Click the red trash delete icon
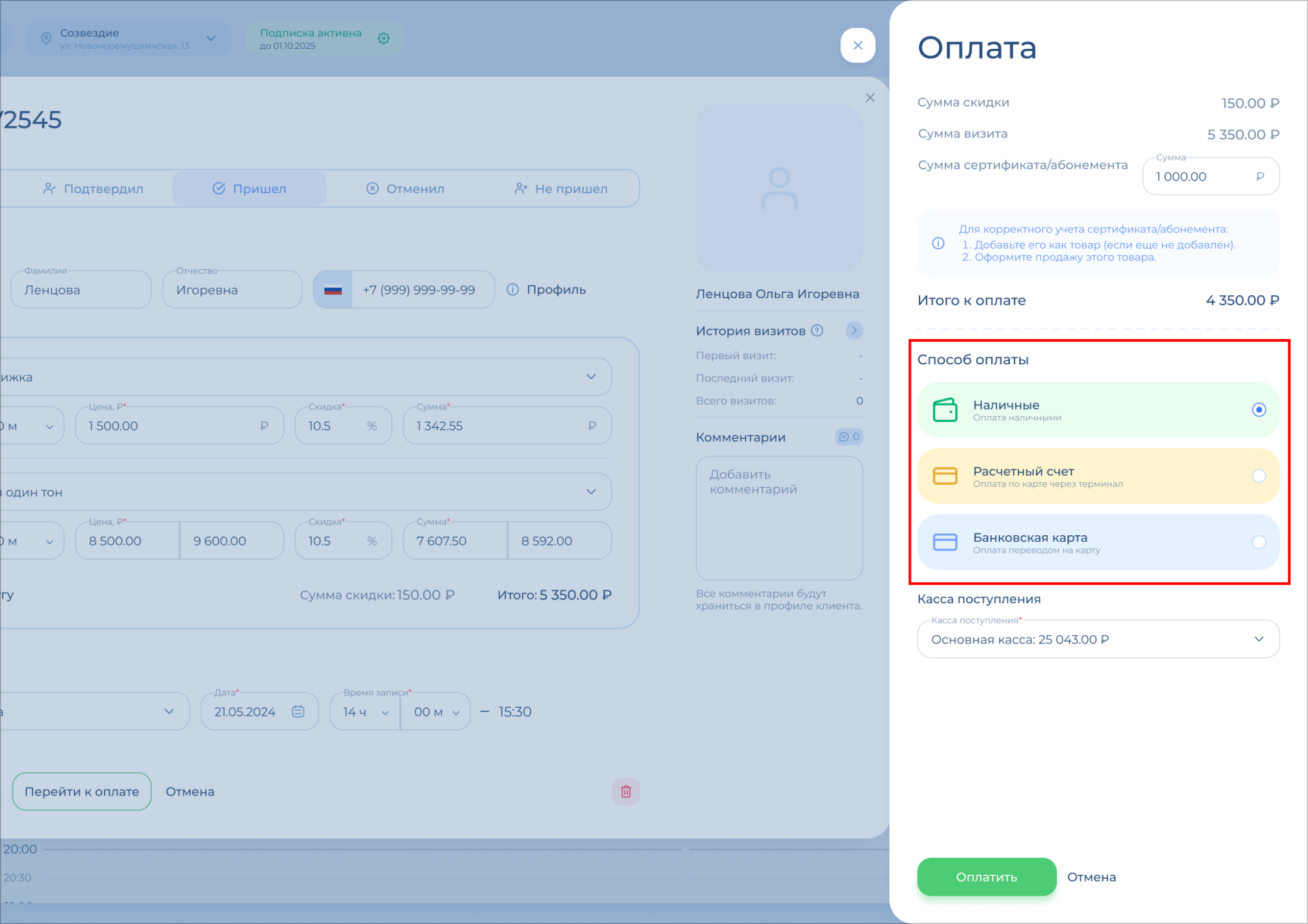Screen dimensions: 1308x924 [x=625, y=791]
